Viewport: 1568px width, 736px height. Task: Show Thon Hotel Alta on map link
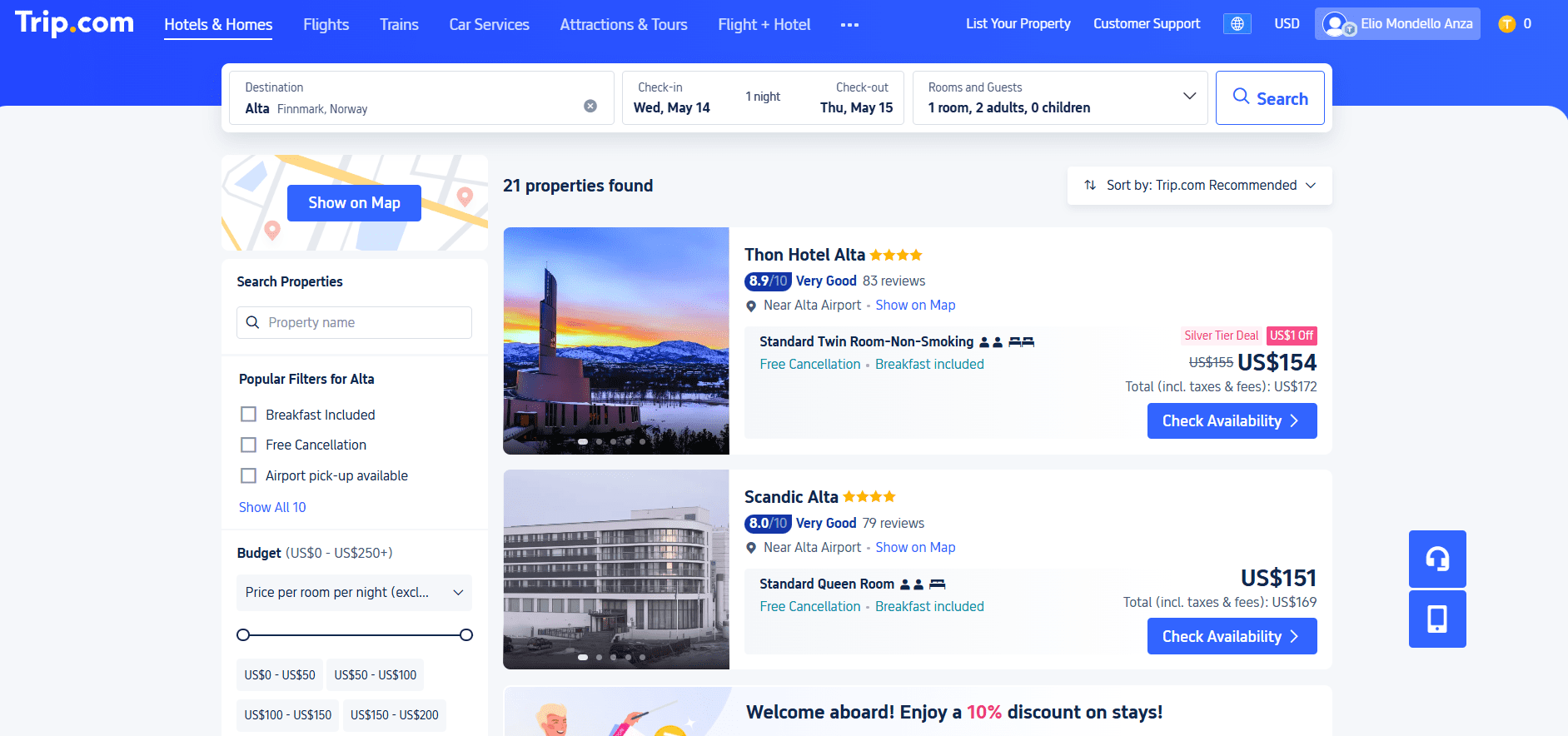[915, 306]
